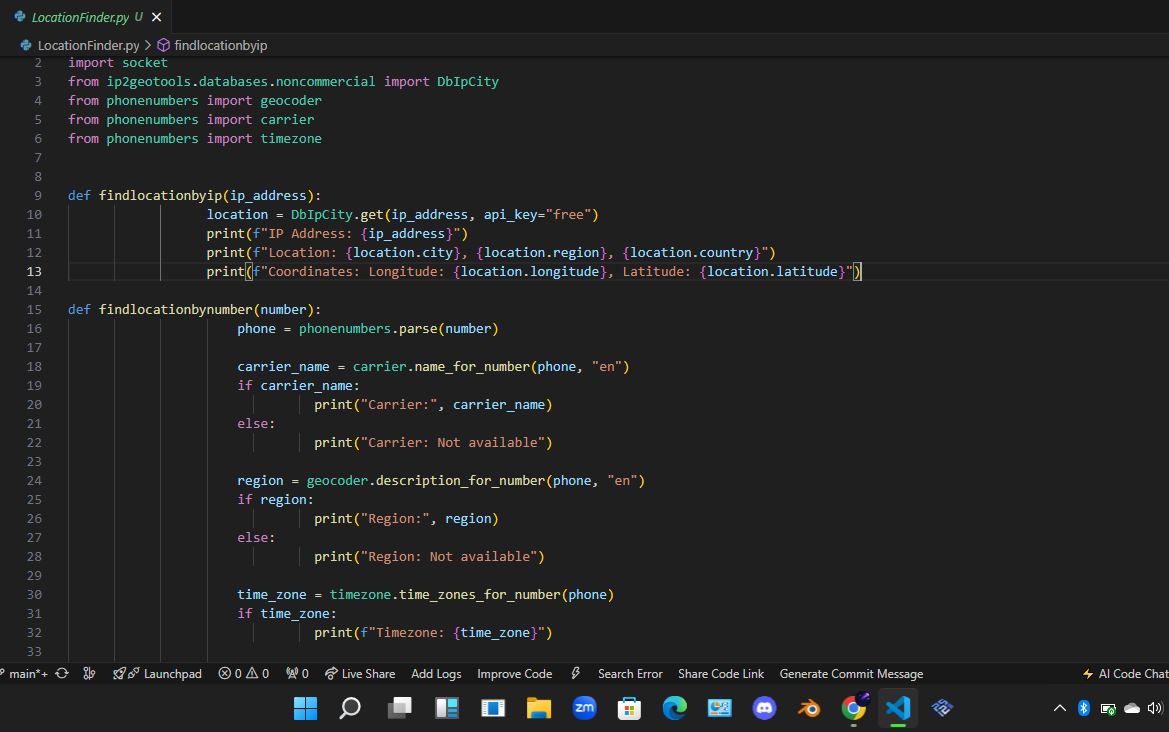Click line number 9 in the gutter

pyautogui.click(x=38, y=195)
